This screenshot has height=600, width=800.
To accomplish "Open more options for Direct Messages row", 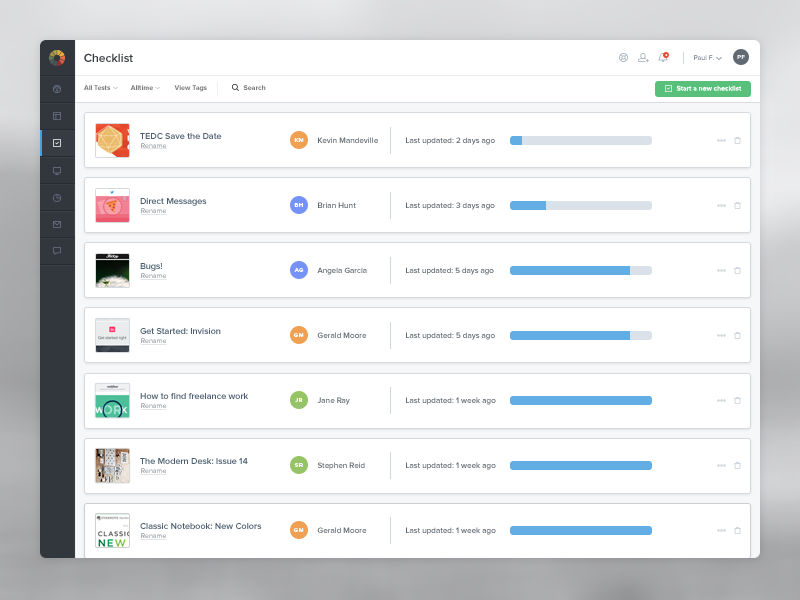I will pyautogui.click(x=721, y=205).
